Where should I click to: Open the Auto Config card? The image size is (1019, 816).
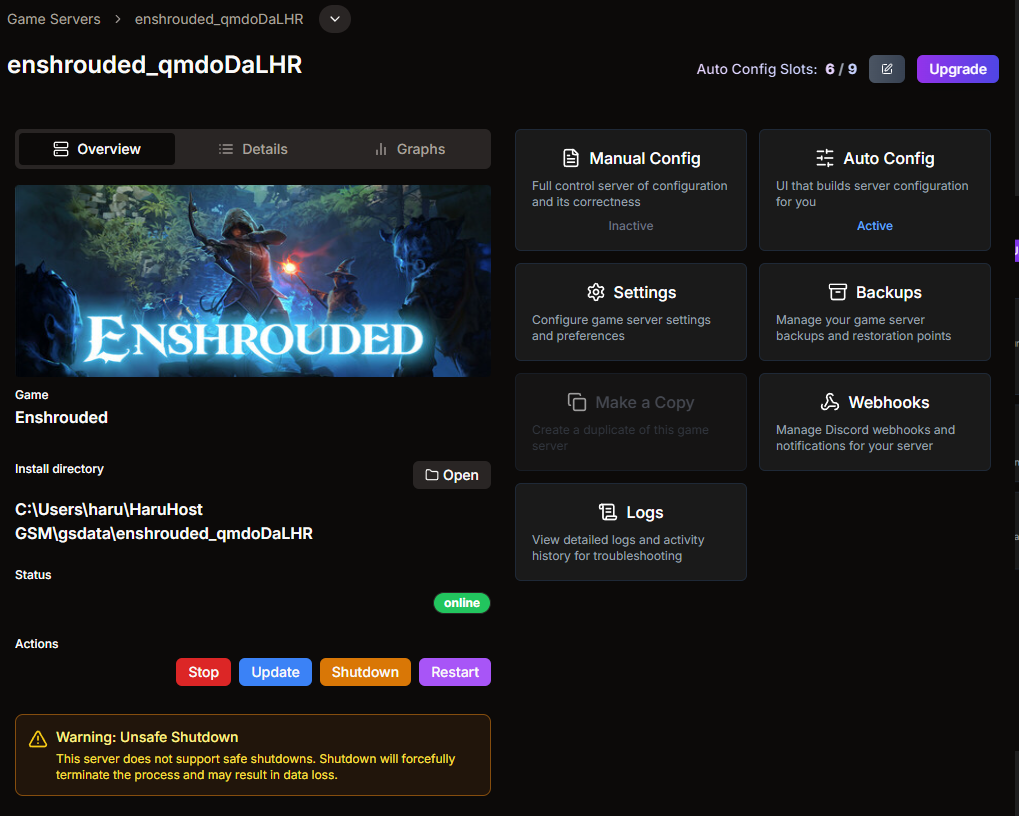[x=875, y=190]
